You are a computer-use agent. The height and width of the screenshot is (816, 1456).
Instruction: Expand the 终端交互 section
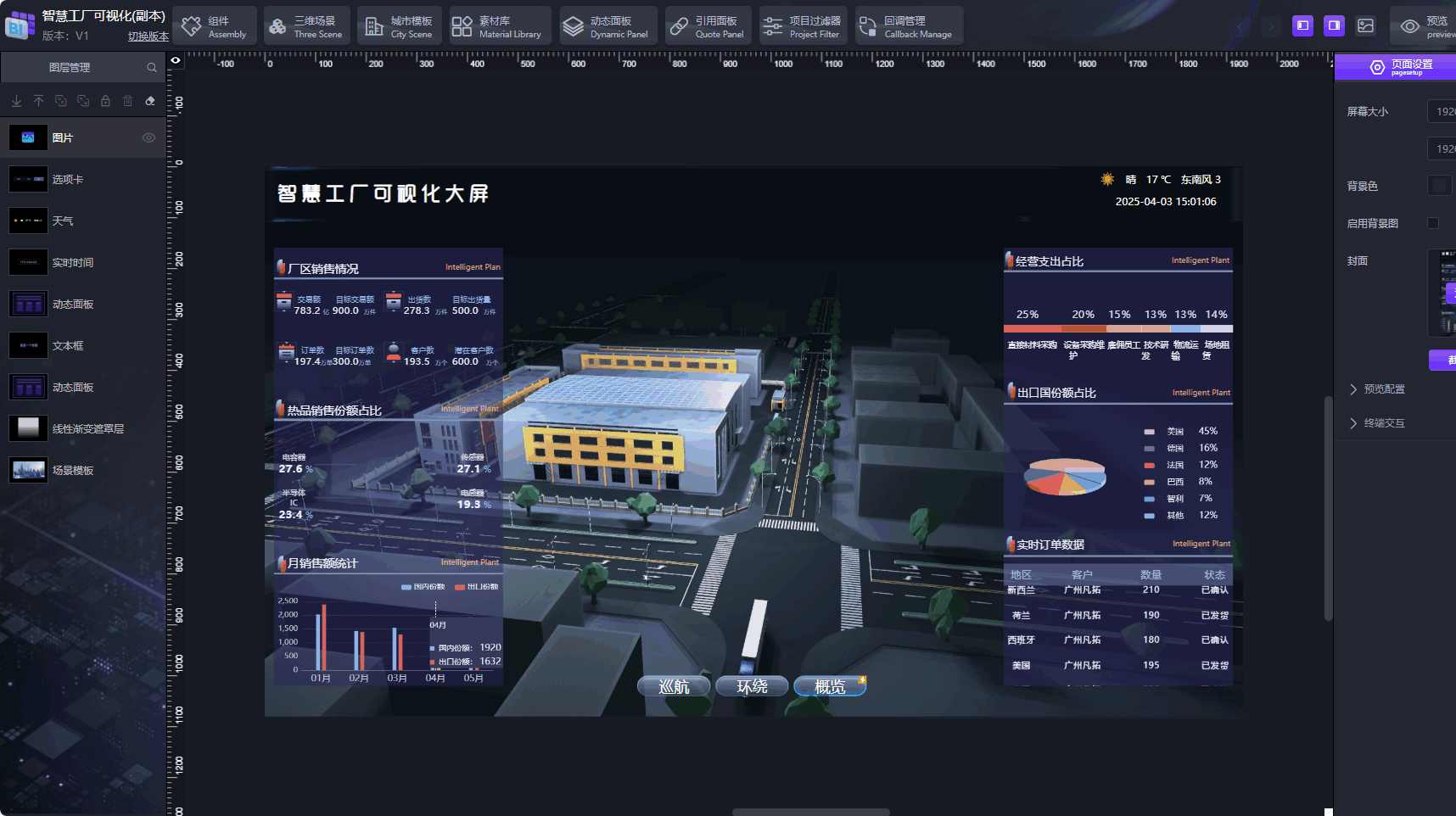click(1384, 423)
